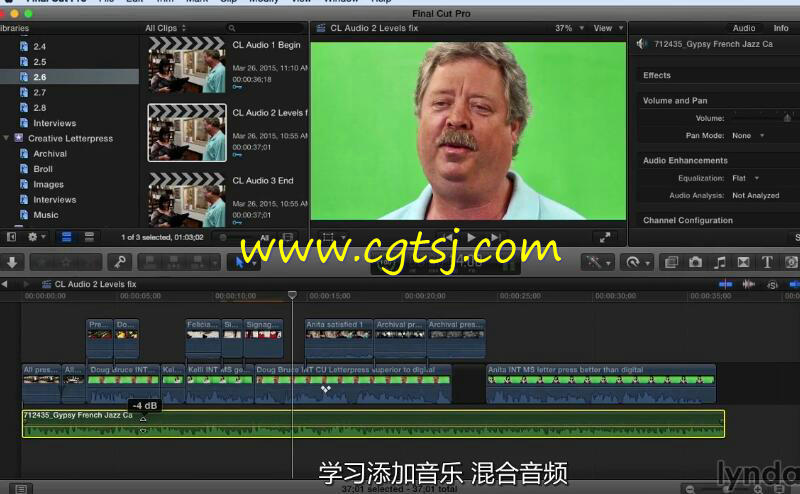Go back in timeline history

coord(5,284)
